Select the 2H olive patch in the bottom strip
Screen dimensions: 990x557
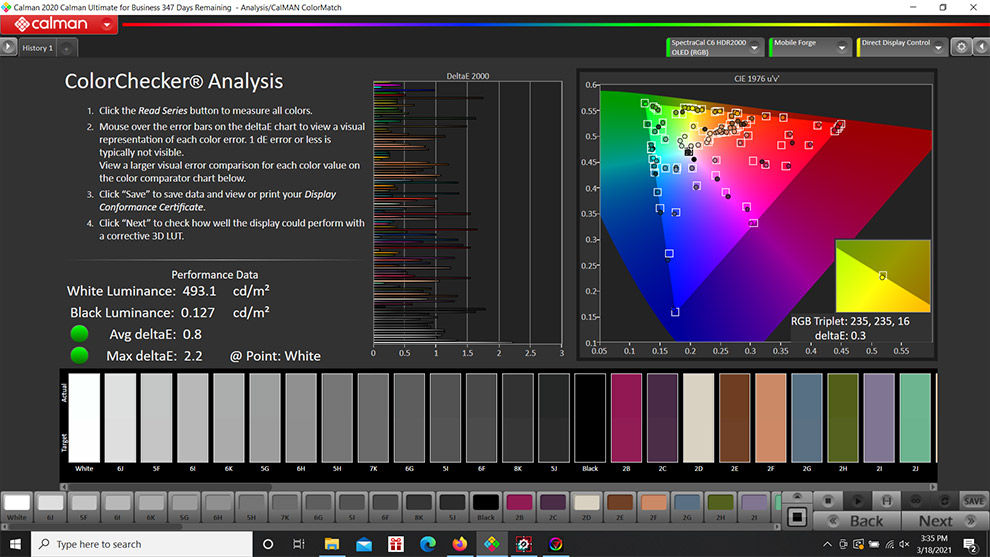pyautogui.click(x=720, y=506)
